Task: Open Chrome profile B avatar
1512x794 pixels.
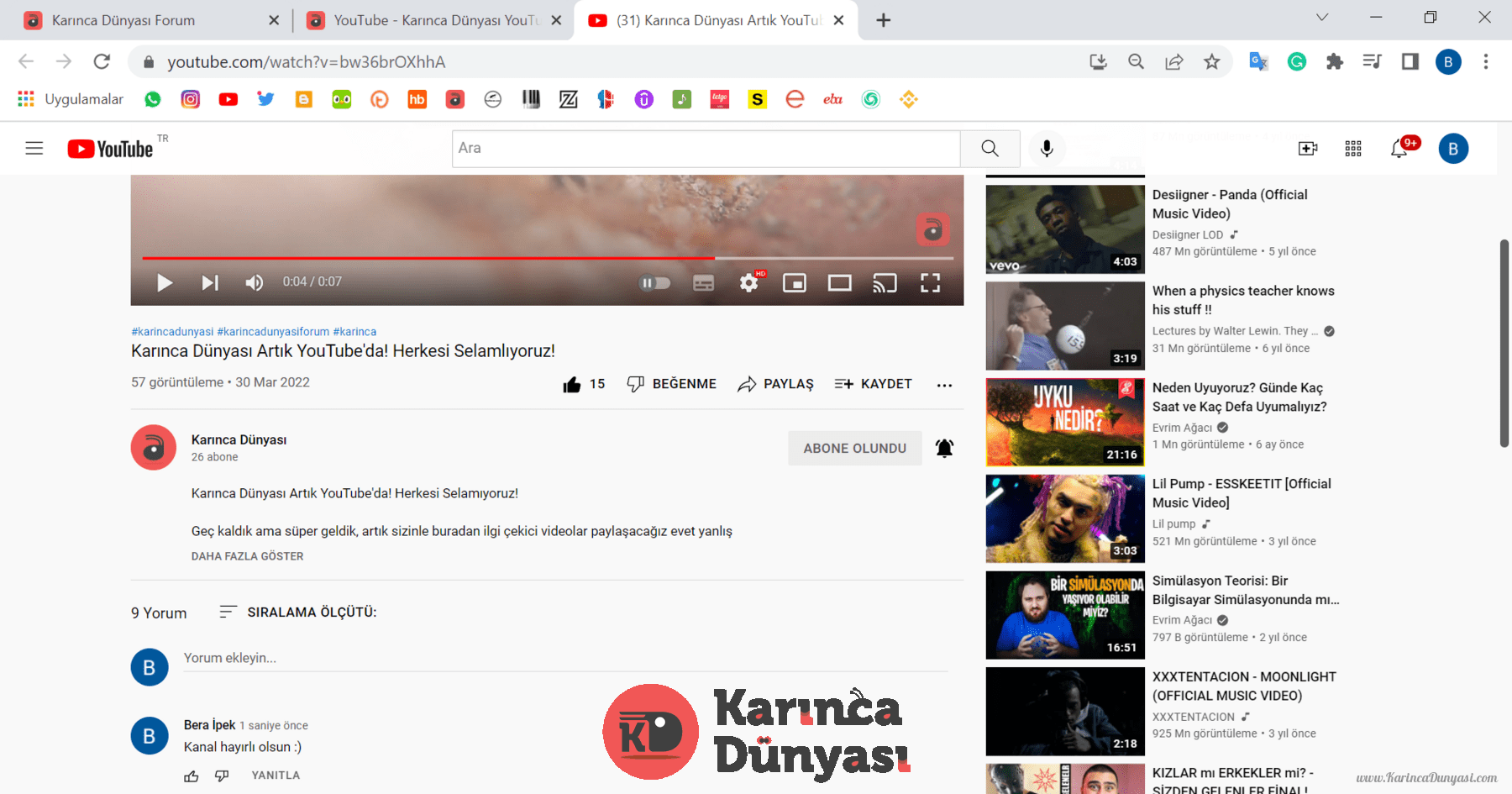Action: click(x=1448, y=61)
